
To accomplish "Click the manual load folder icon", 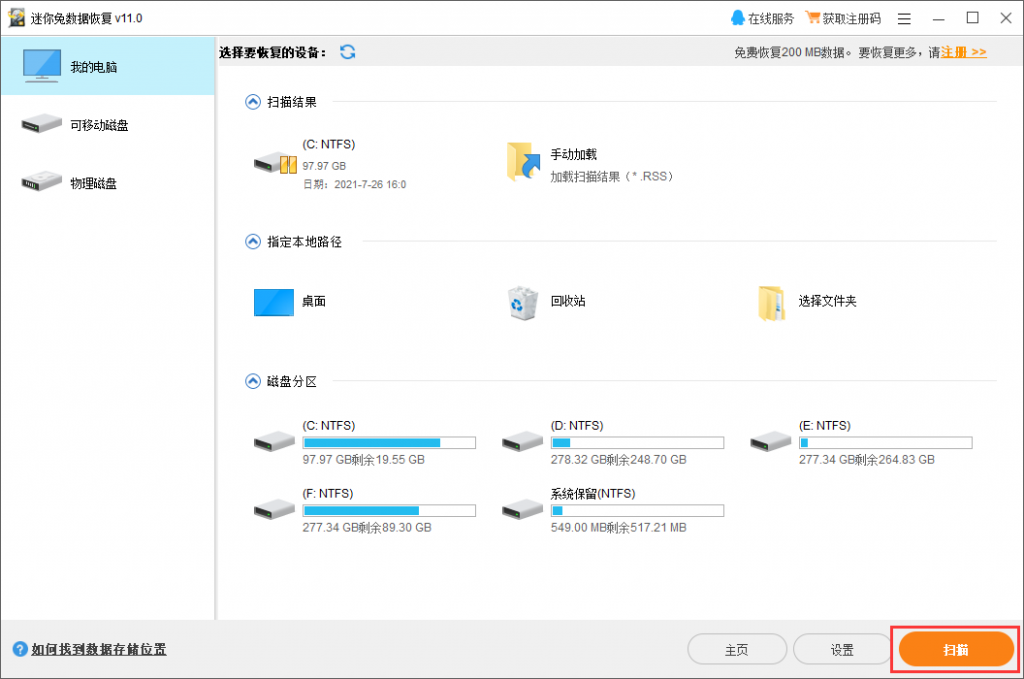I will (x=524, y=161).
